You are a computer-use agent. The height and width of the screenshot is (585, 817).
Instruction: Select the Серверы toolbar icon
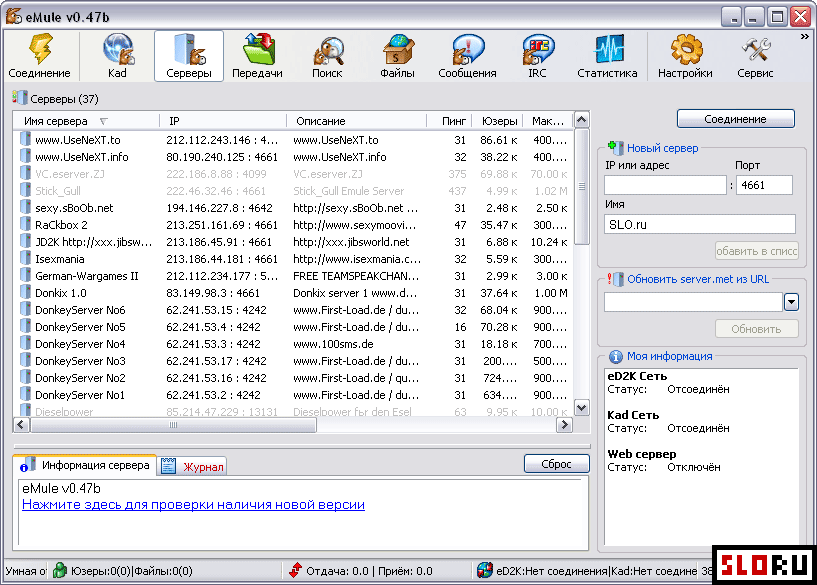(x=189, y=56)
